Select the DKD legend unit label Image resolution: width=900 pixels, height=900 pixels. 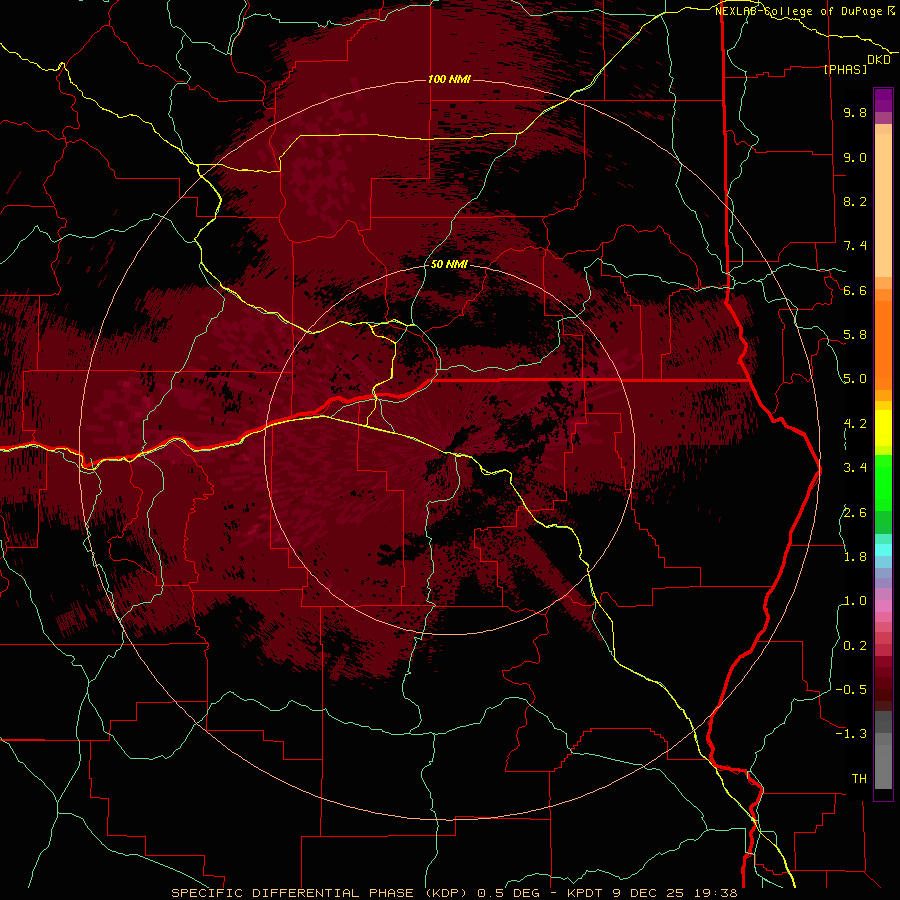click(879, 60)
